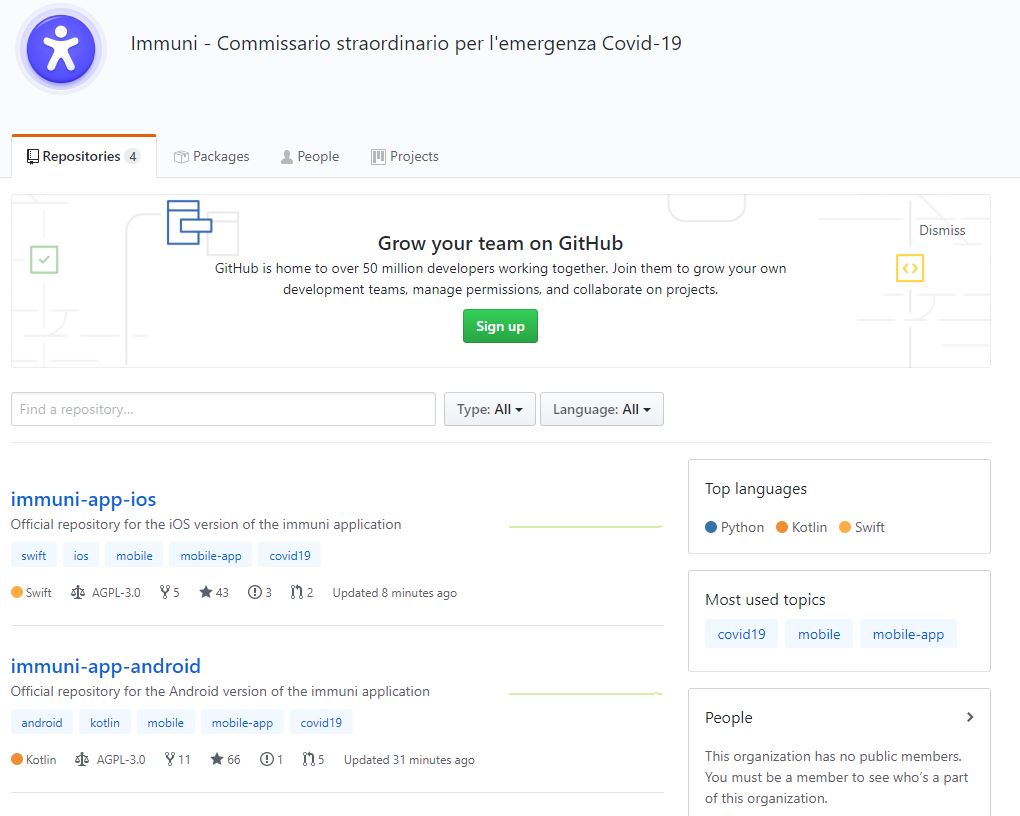
Task: Click the immuni-app-android activity graph
Action: click(585, 694)
